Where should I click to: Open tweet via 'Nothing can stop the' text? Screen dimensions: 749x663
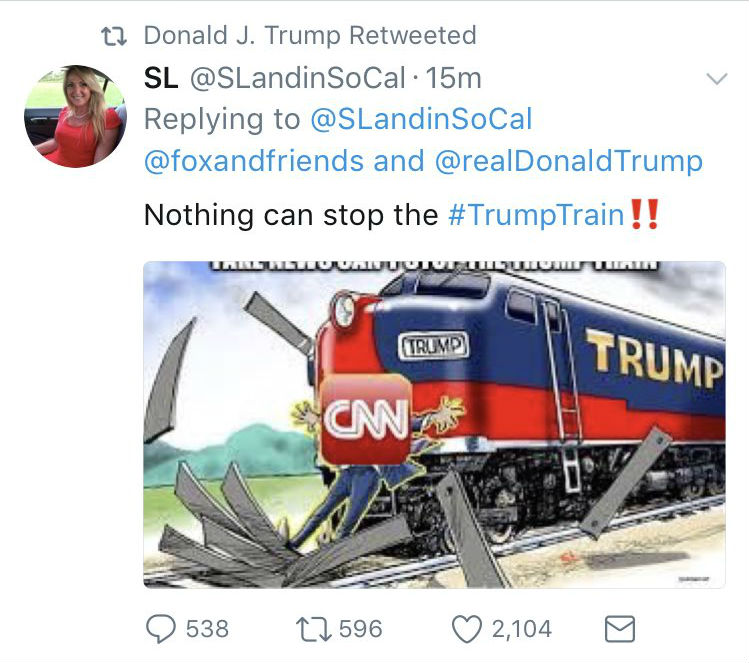pyautogui.click(x=290, y=214)
